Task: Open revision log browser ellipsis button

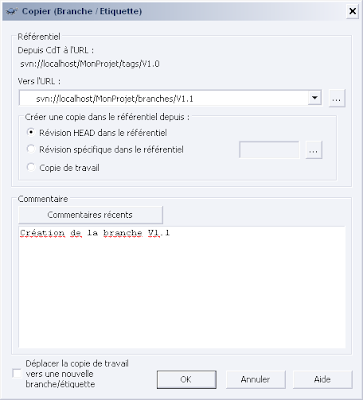Action: click(x=314, y=150)
